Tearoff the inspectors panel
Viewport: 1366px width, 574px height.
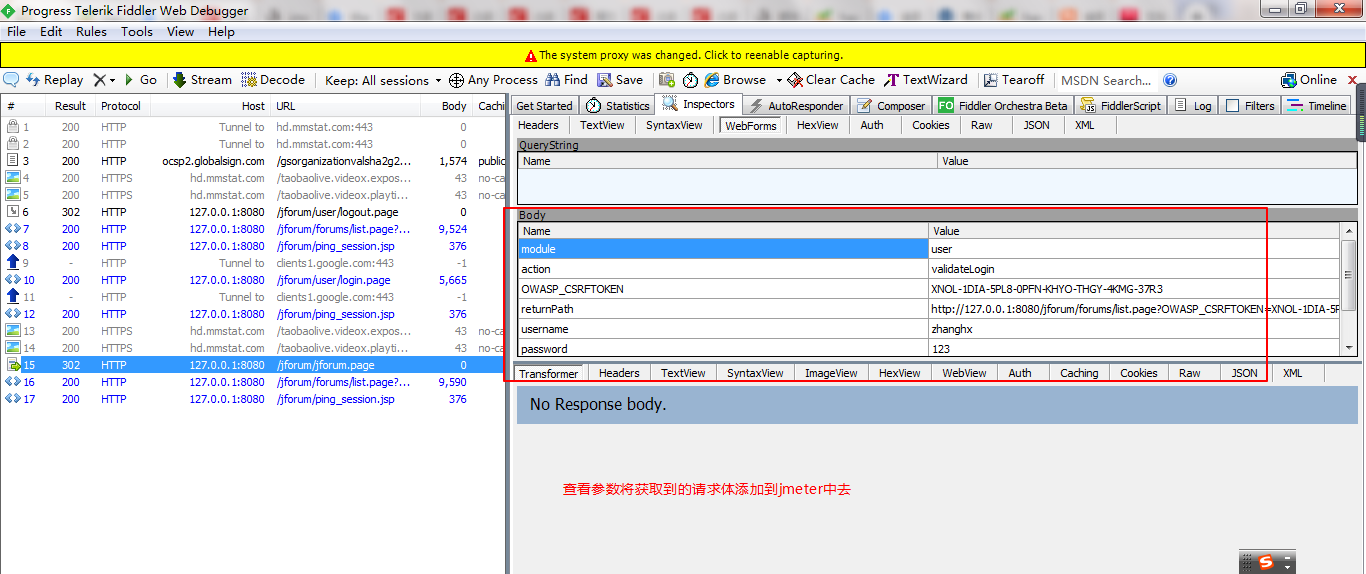point(1014,80)
